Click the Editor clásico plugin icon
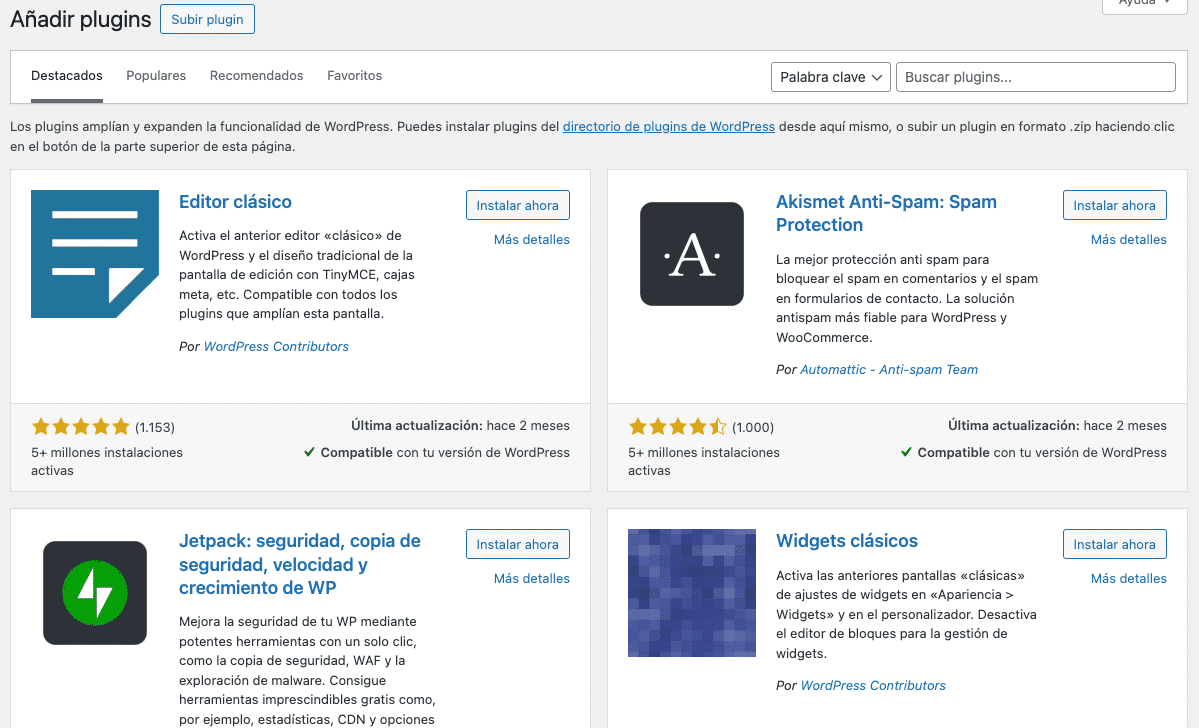This screenshot has height=728, width=1199. click(x=94, y=253)
